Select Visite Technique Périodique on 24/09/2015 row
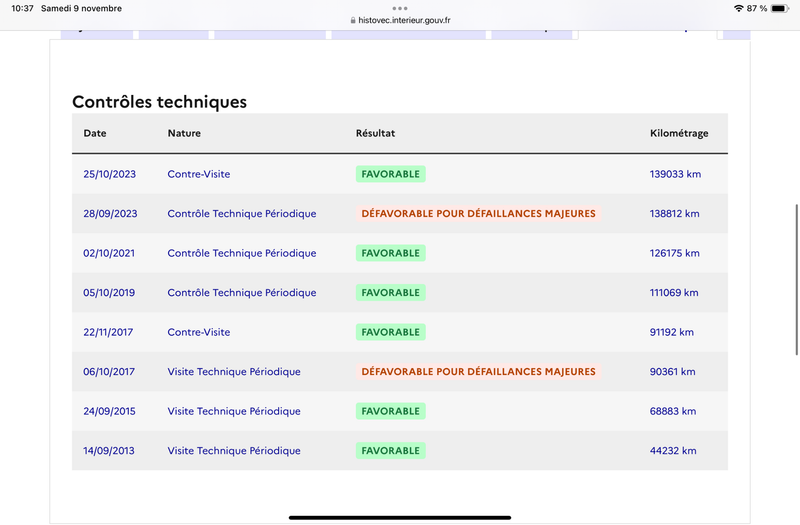 pyautogui.click(x=234, y=411)
